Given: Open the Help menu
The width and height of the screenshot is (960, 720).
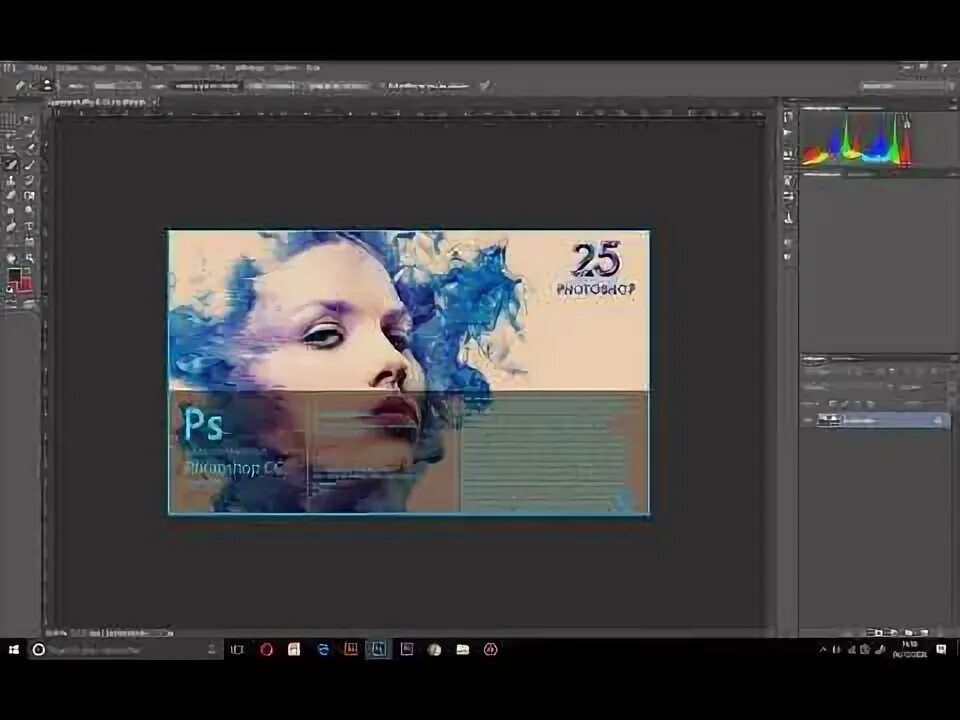Looking at the screenshot, I should point(313,67).
